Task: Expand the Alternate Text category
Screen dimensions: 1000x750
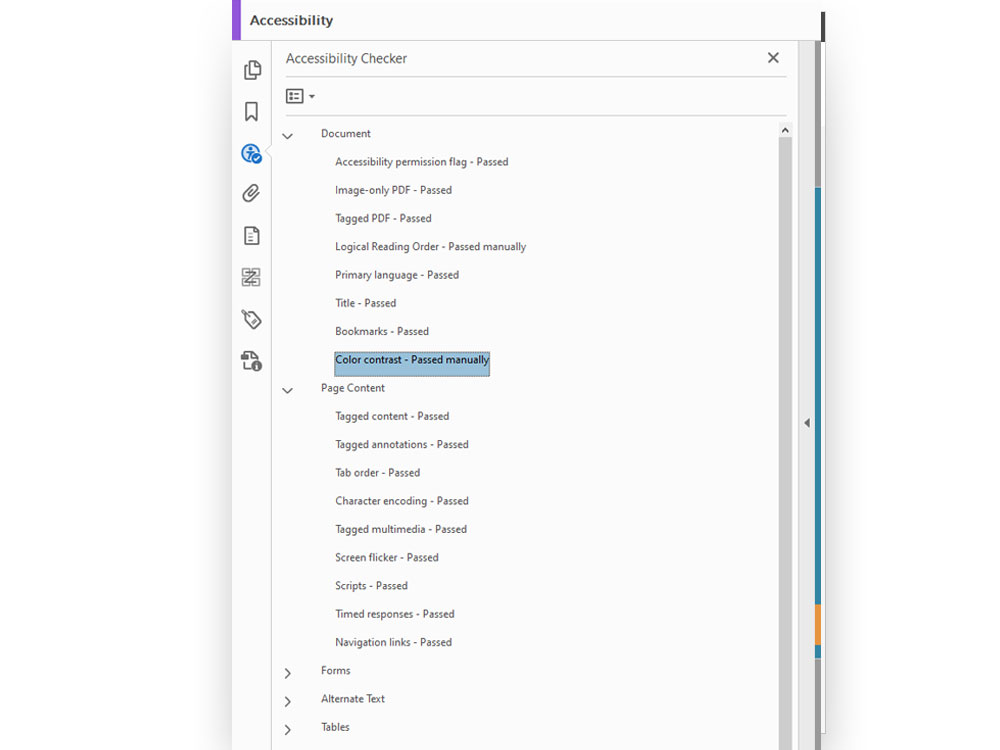Action: tap(288, 702)
